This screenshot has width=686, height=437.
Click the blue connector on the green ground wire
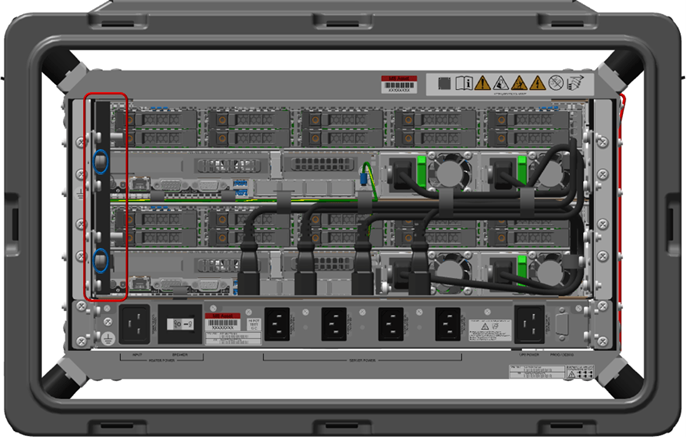click(363, 178)
